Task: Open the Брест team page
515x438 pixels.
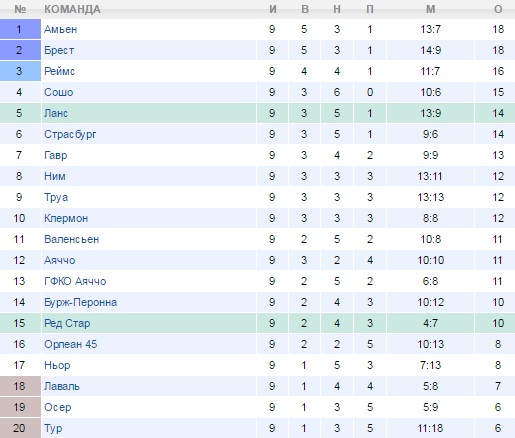Action: click(59, 50)
